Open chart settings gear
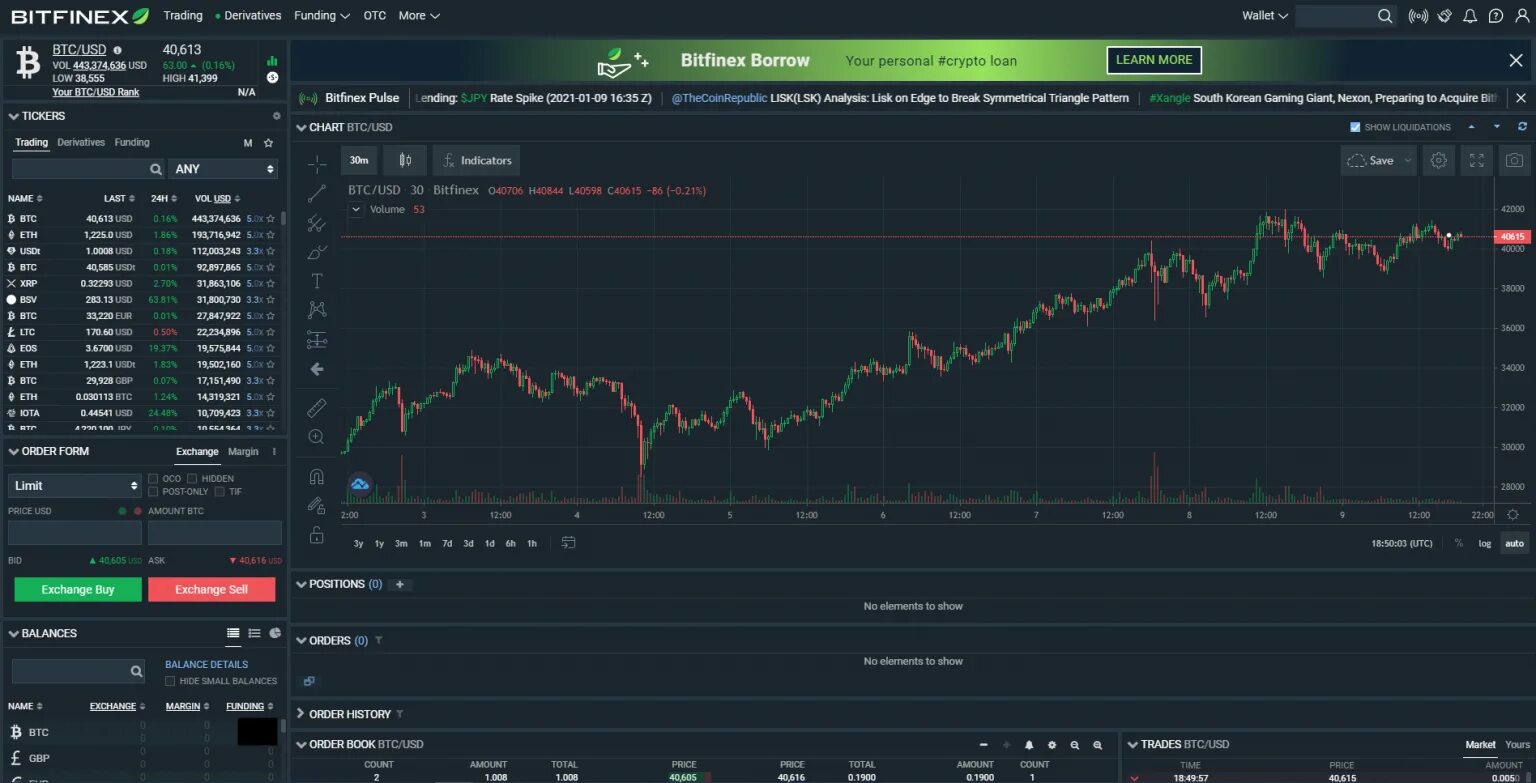The height and width of the screenshot is (783, 1536). pos(1439,160)
